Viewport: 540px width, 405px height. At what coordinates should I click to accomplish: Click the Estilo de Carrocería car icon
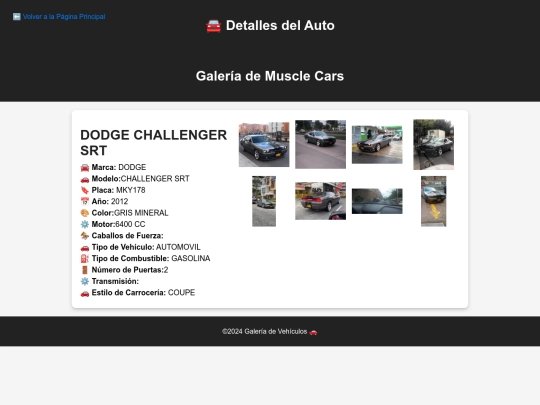coord(85,293)
